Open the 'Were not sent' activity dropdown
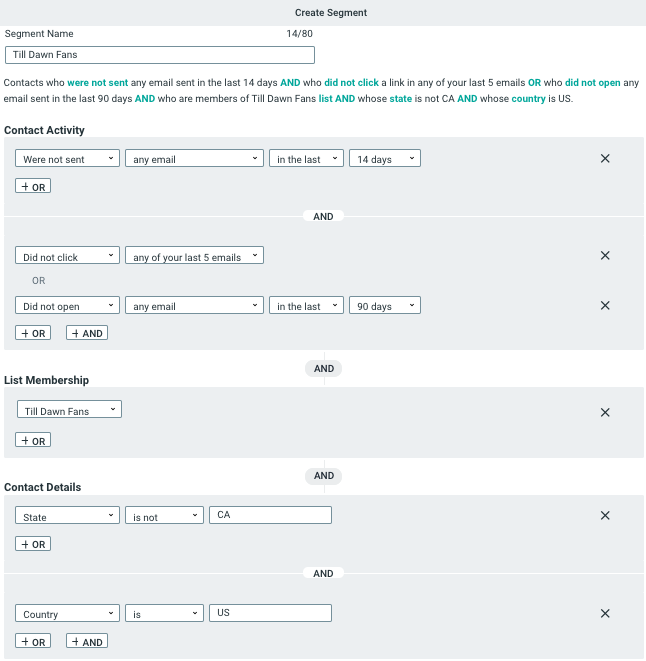The height and width of the screenshot is (661, 646). point(68,159)
